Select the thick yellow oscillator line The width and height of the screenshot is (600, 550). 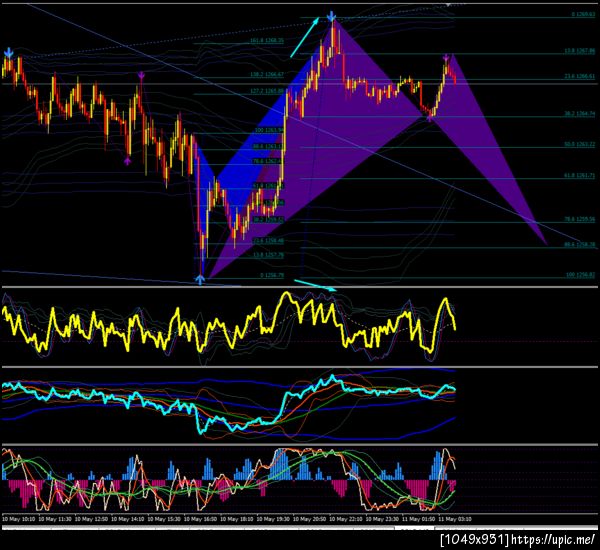pyautogui.click(x=229, y=323)
